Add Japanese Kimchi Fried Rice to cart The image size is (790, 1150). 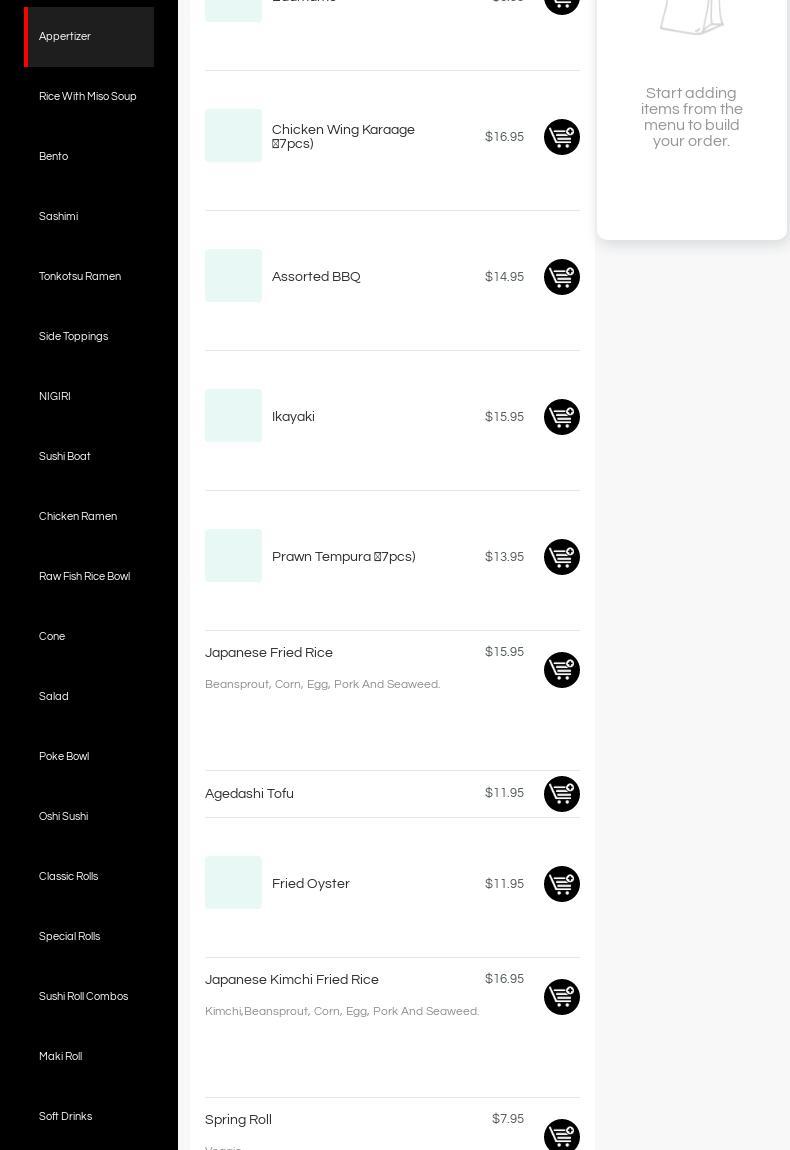point(561,997)
